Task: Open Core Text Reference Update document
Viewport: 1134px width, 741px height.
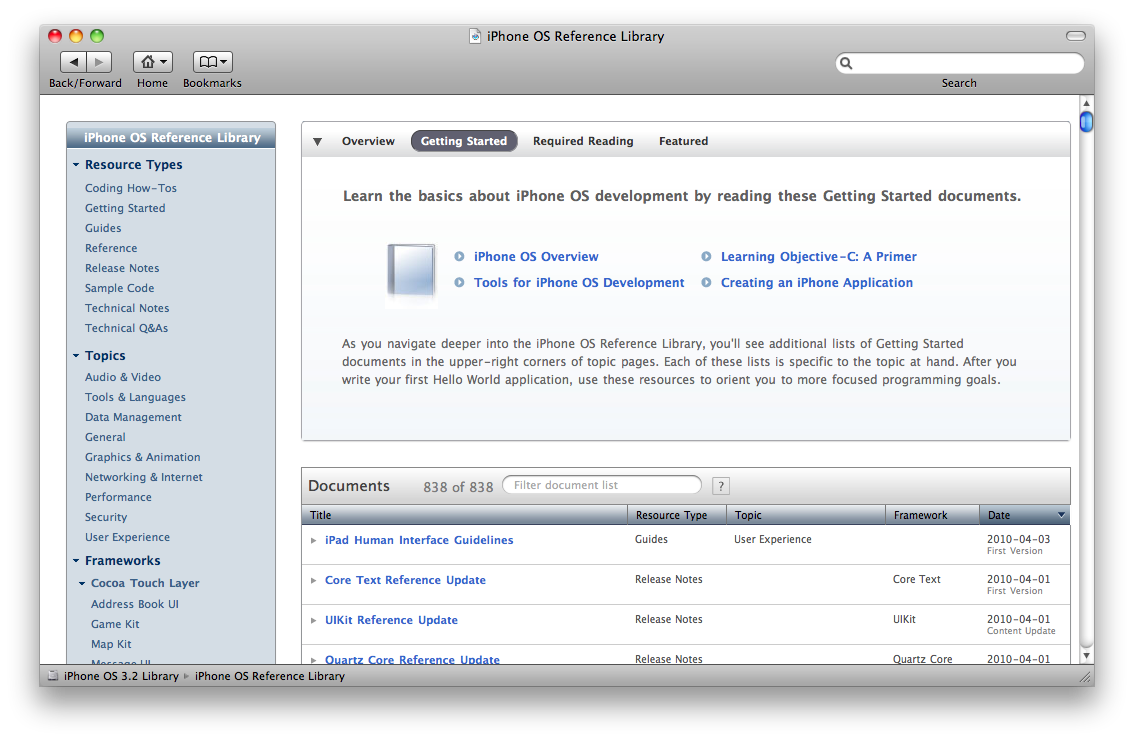Action: click(x=405, y=580)
